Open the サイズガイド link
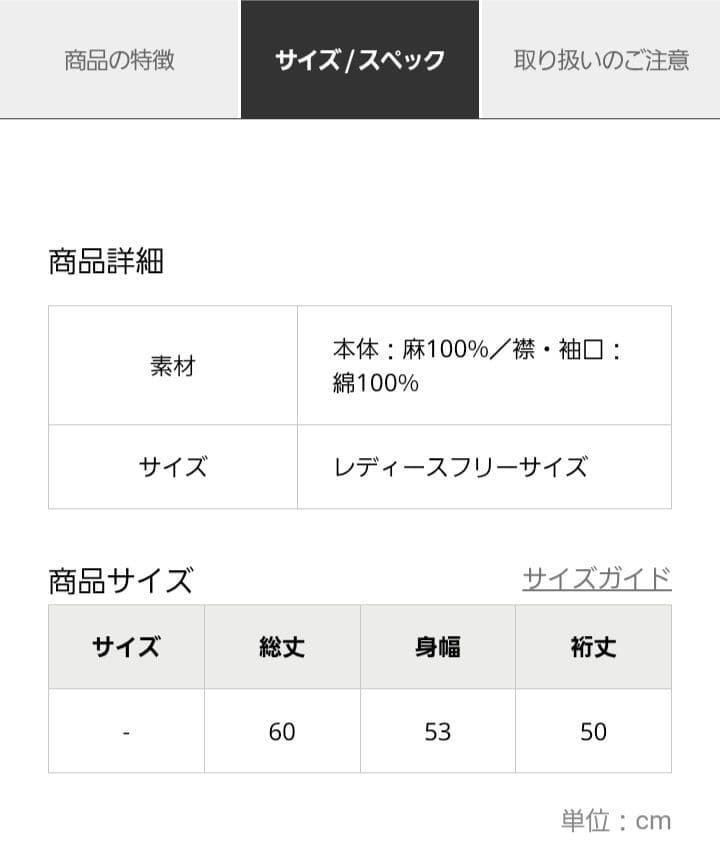720x853 pixels. tap(597, 576)
